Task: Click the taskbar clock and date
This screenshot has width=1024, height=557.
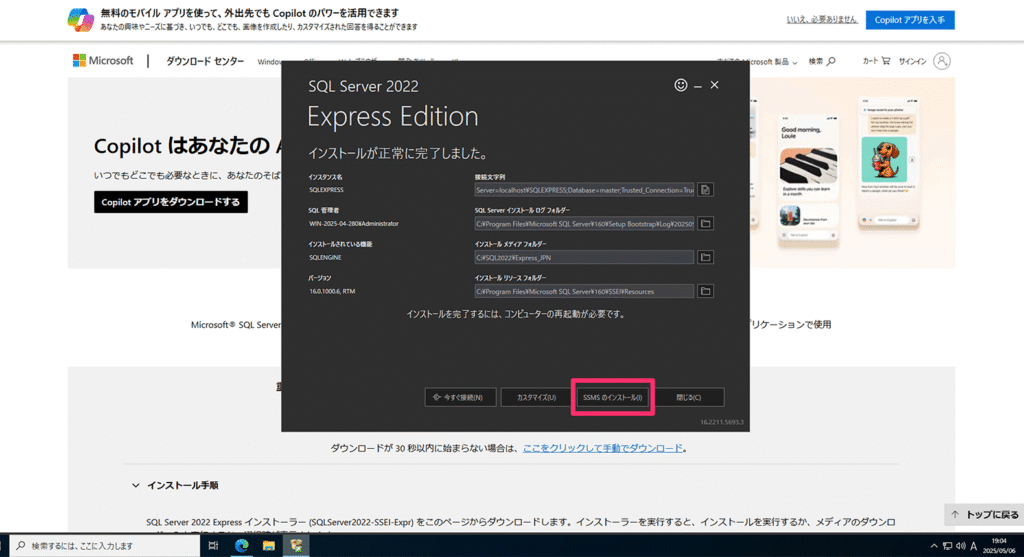Action: tap(999, 546)
